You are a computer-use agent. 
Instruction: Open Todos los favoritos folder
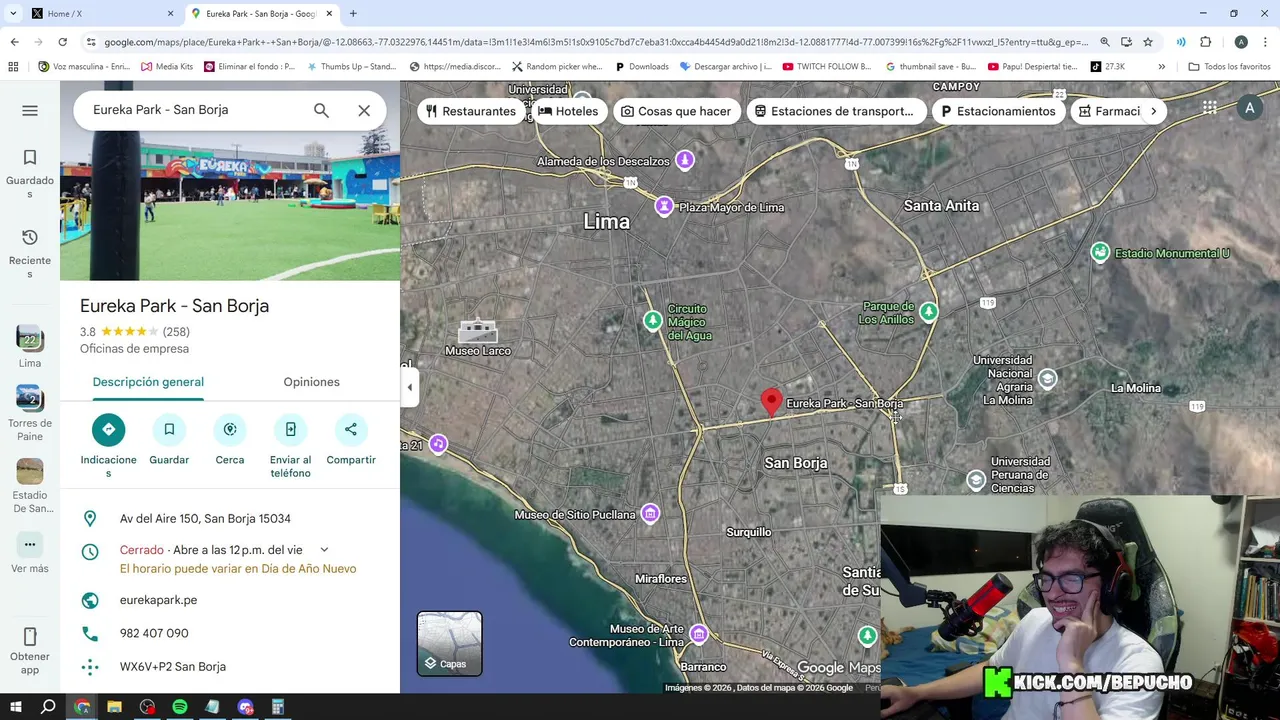(1229, 67)
